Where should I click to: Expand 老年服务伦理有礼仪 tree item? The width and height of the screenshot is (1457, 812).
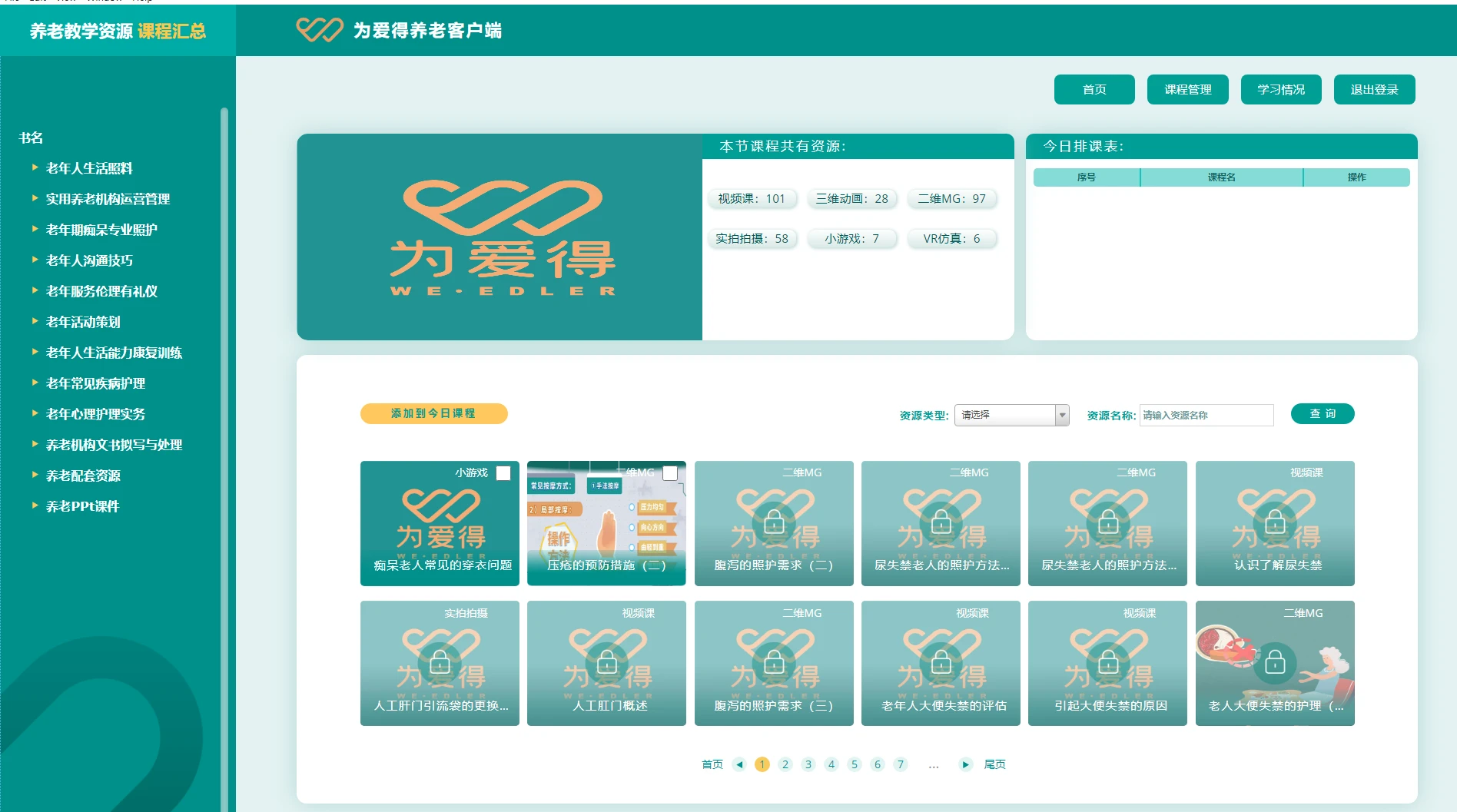tap(35, 290)
